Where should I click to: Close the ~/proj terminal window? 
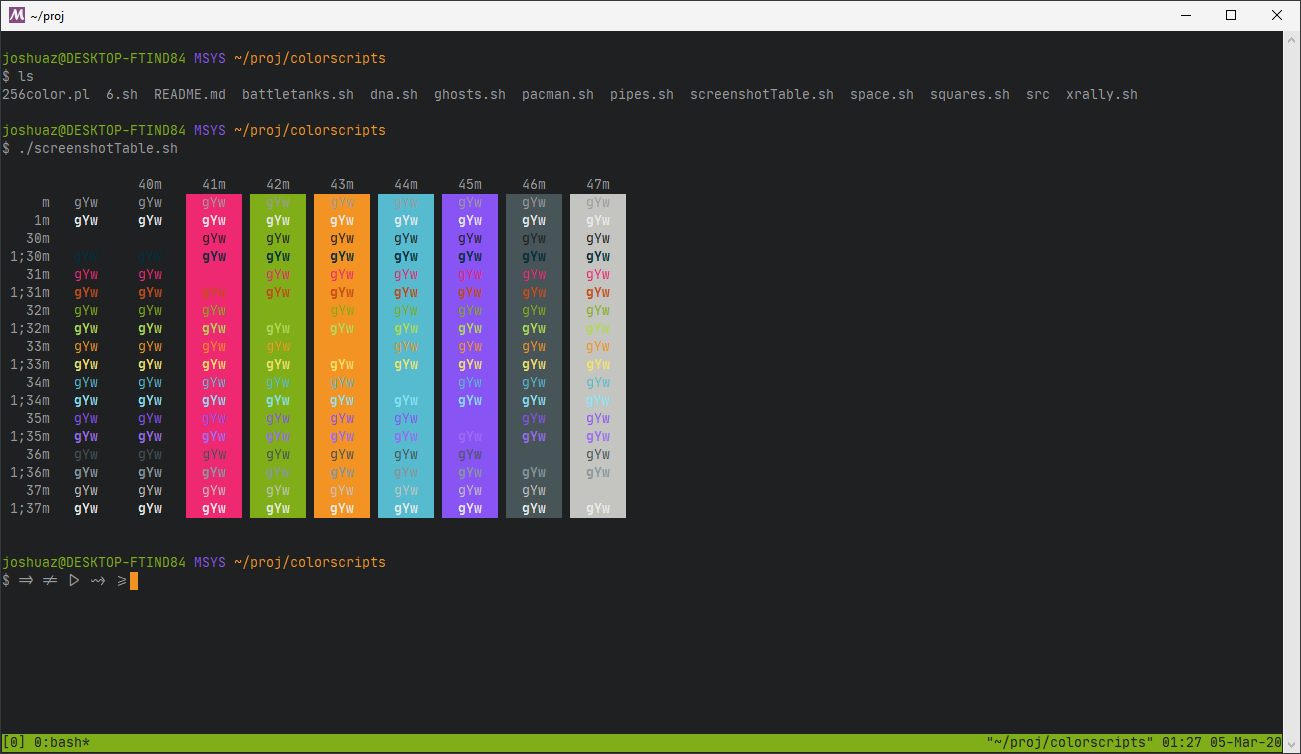[1277, 15]
